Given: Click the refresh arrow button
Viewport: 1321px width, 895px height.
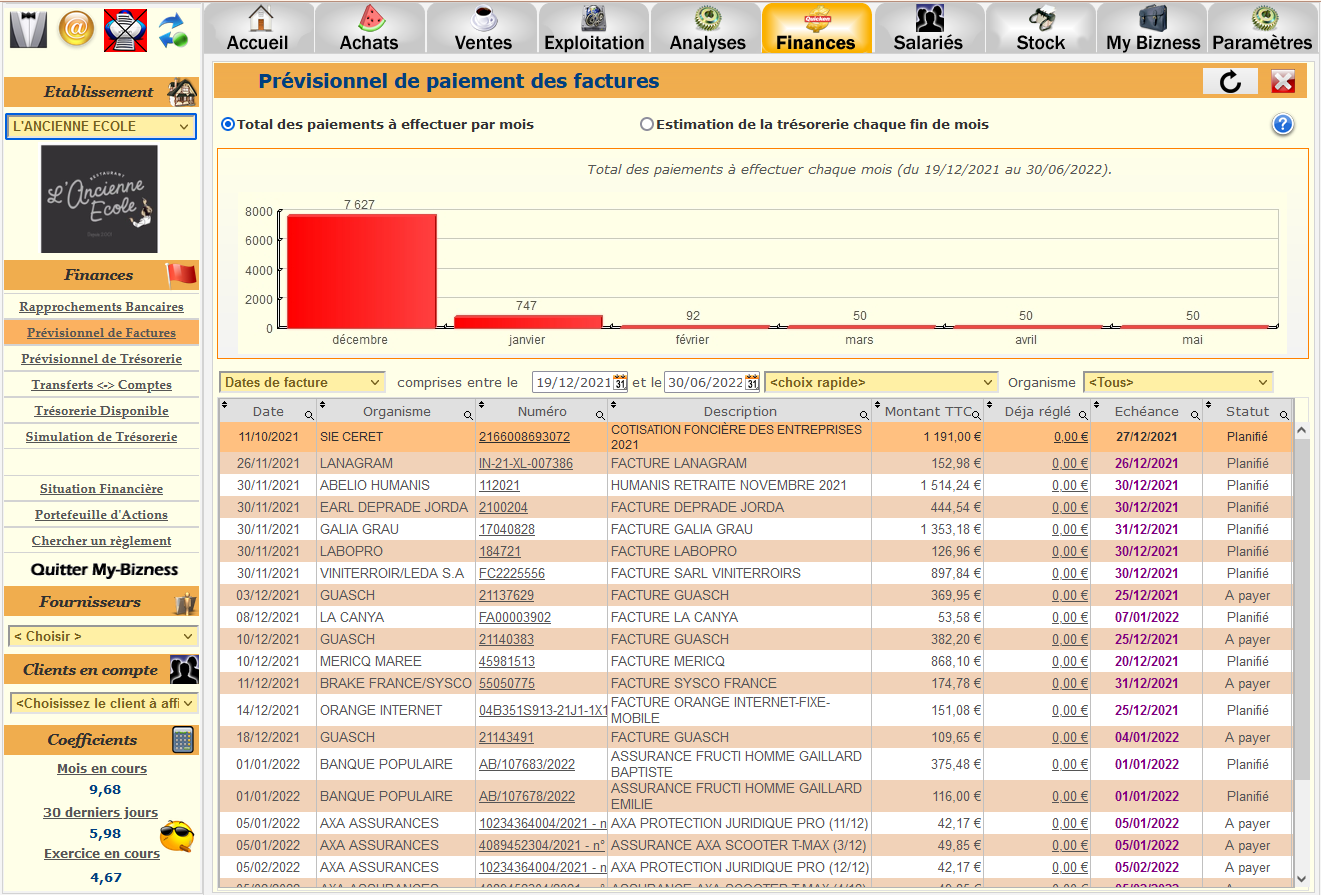Looking at the screenshot, I should pyautogui.click(x=1230, y=82).
